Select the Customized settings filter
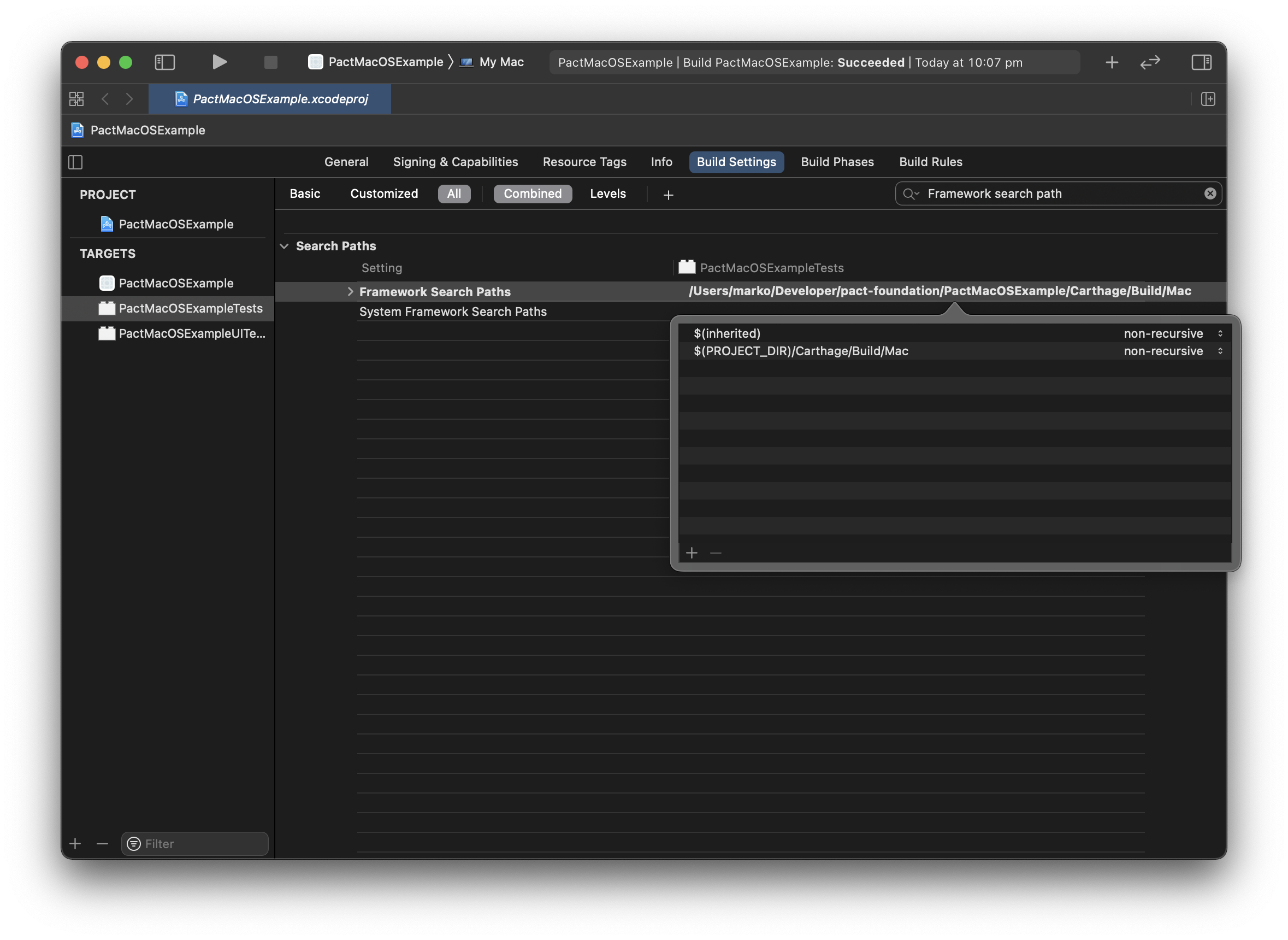The height and width of the screenshot is (940, 1288). pyautogui.click(x=384, y=193)
